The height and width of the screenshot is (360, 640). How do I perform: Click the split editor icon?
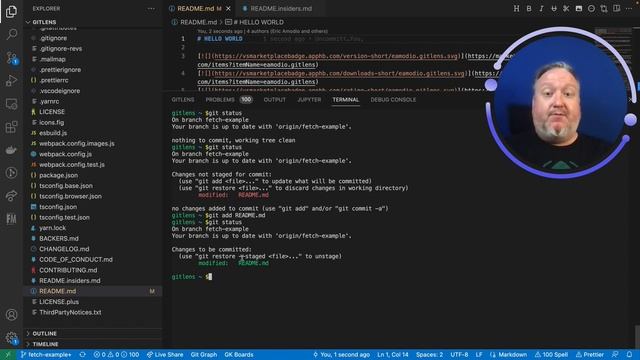tap(616, 8)
